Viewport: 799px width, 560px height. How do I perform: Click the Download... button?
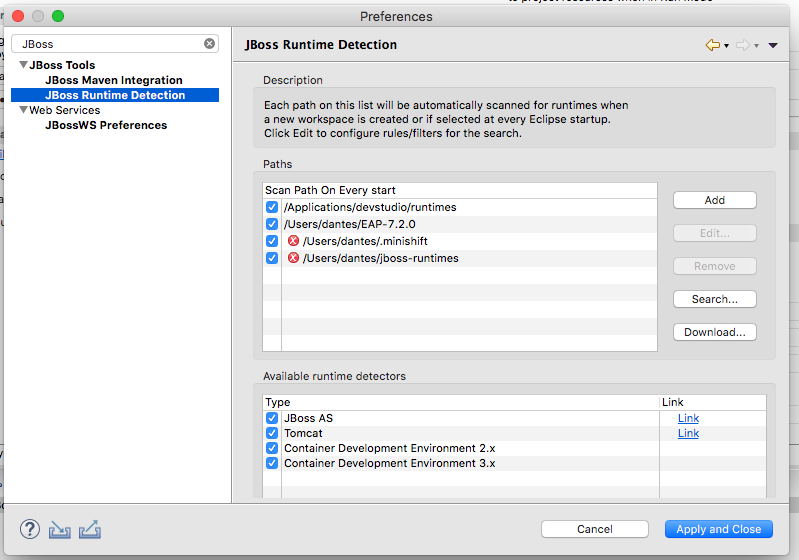click(x=714, y=332)
